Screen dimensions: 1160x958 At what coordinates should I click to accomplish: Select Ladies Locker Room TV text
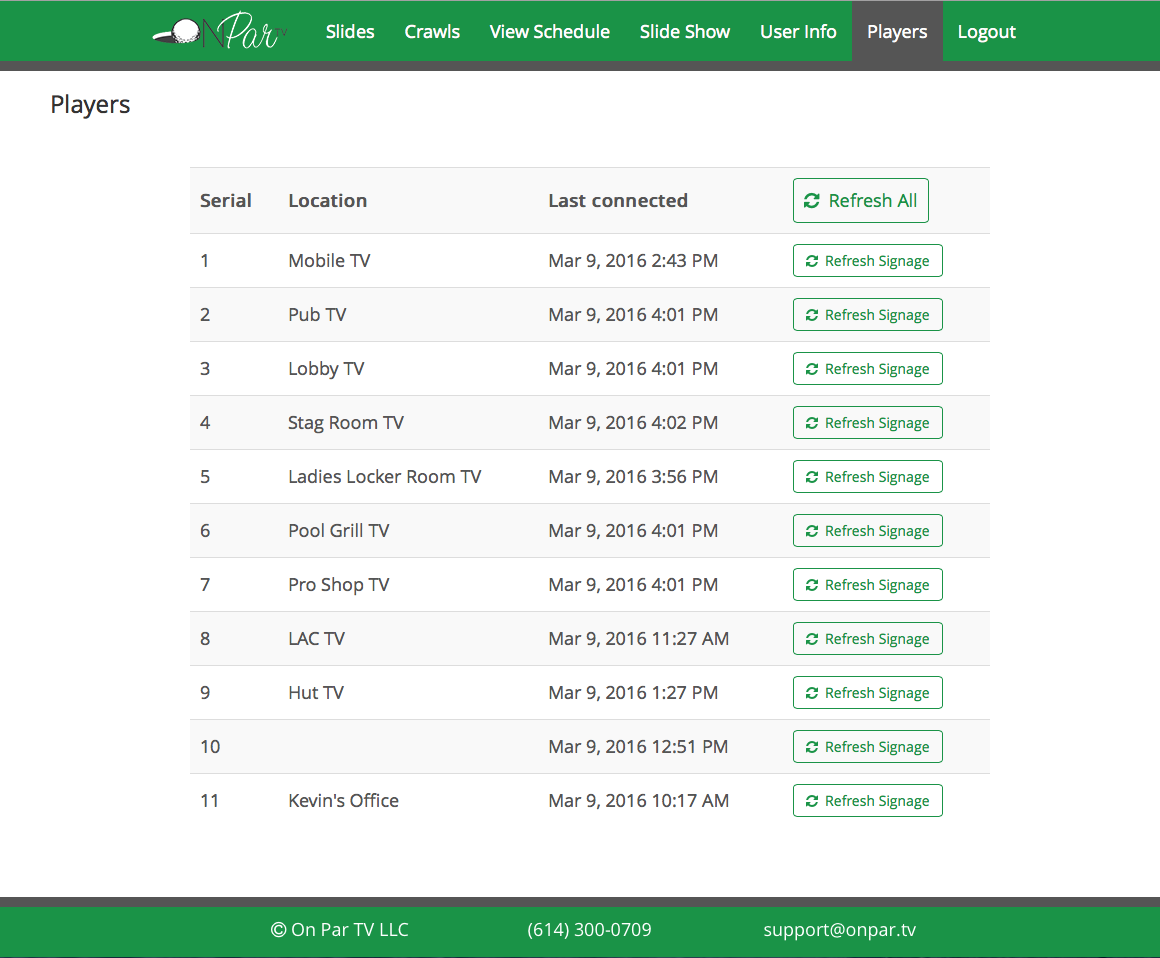click(x=385, y=476)
